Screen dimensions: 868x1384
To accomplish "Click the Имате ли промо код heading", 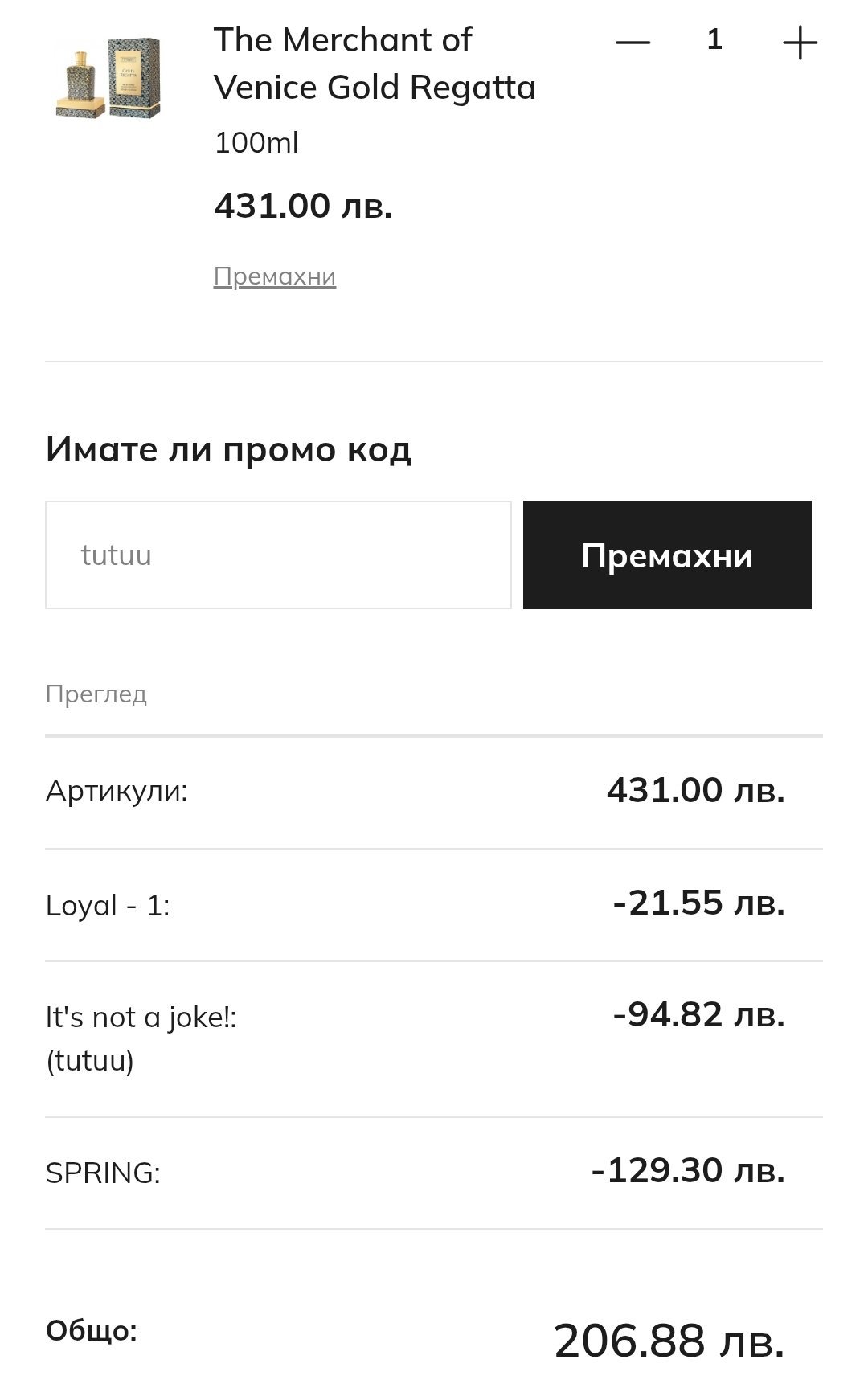I will pyautogui.click(x=228, y=449).
